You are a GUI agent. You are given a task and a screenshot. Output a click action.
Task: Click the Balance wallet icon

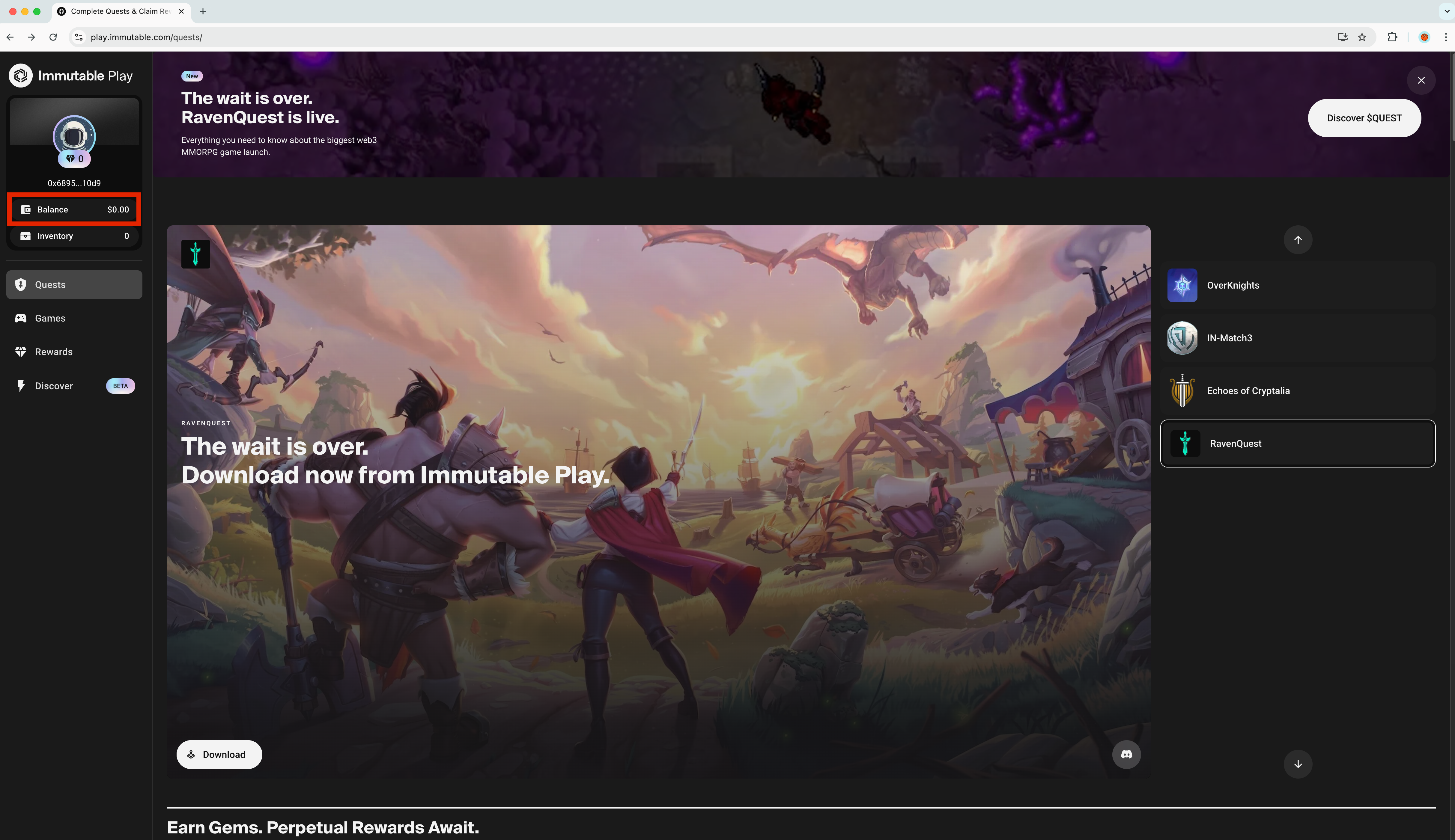pyautogui.click(x=25, y=209)
